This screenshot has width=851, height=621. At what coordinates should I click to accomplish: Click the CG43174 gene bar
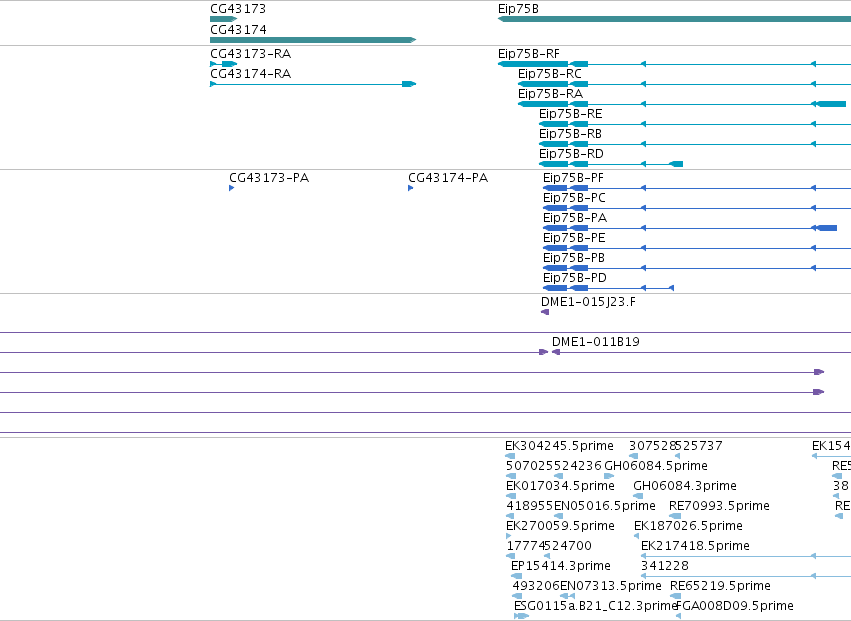[313, 40]
